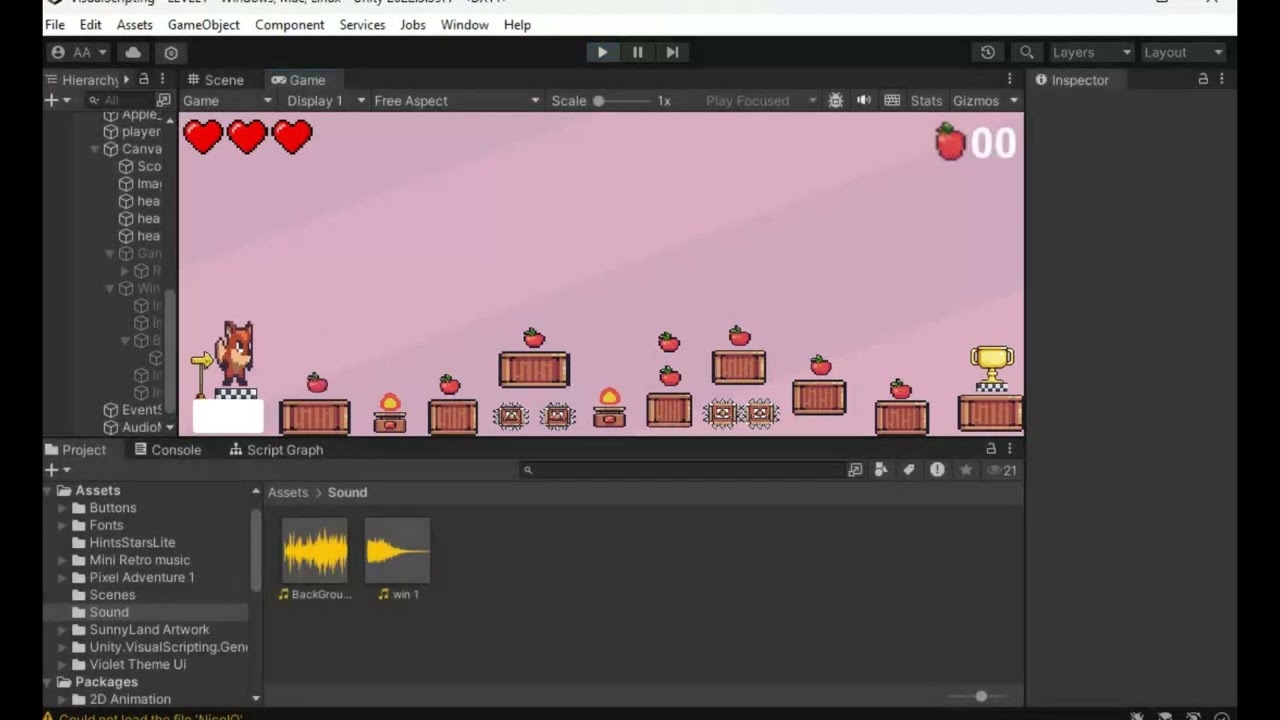Toggle the Stats button
This screenshot has height=720, width=1280.
(926, 100)
